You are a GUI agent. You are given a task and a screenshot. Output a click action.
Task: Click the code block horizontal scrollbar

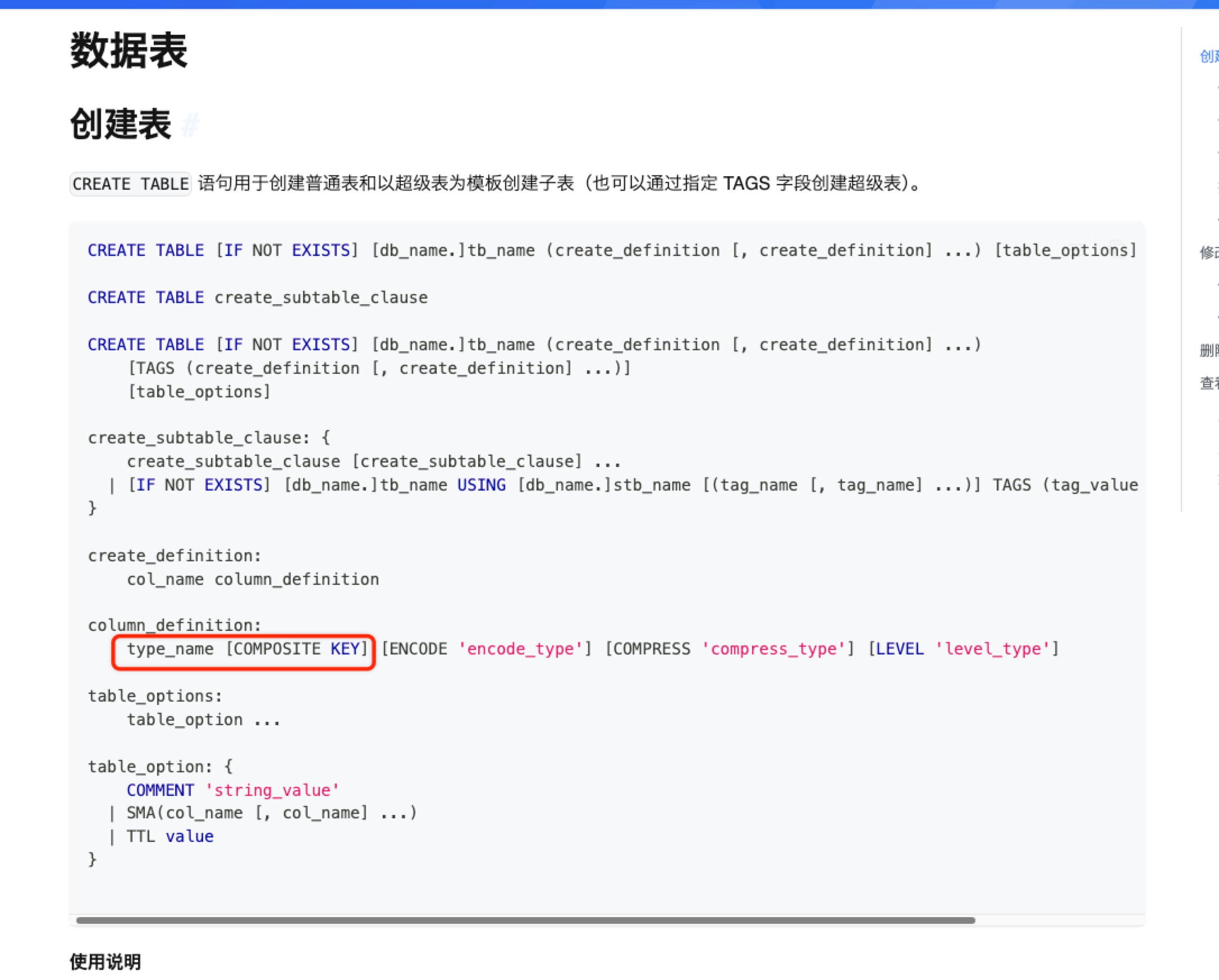(525, 921)
